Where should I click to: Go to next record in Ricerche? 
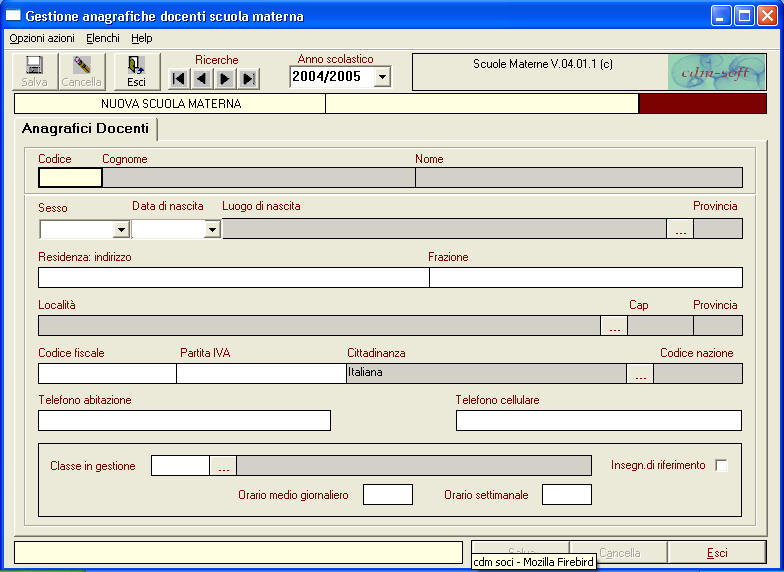pos(225,78)
